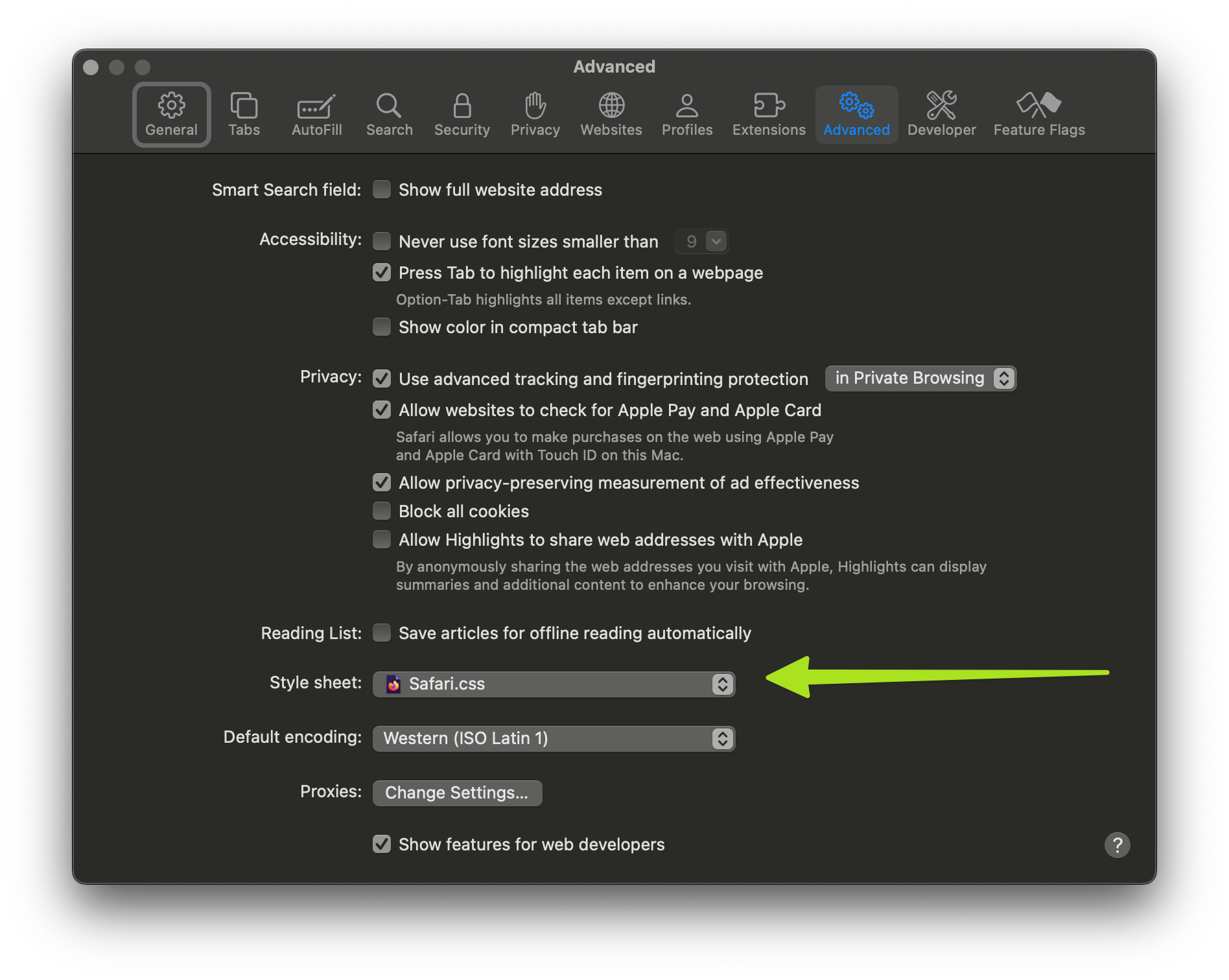
Task: Open the Search settings pane
Action: (x=389, y=114)
